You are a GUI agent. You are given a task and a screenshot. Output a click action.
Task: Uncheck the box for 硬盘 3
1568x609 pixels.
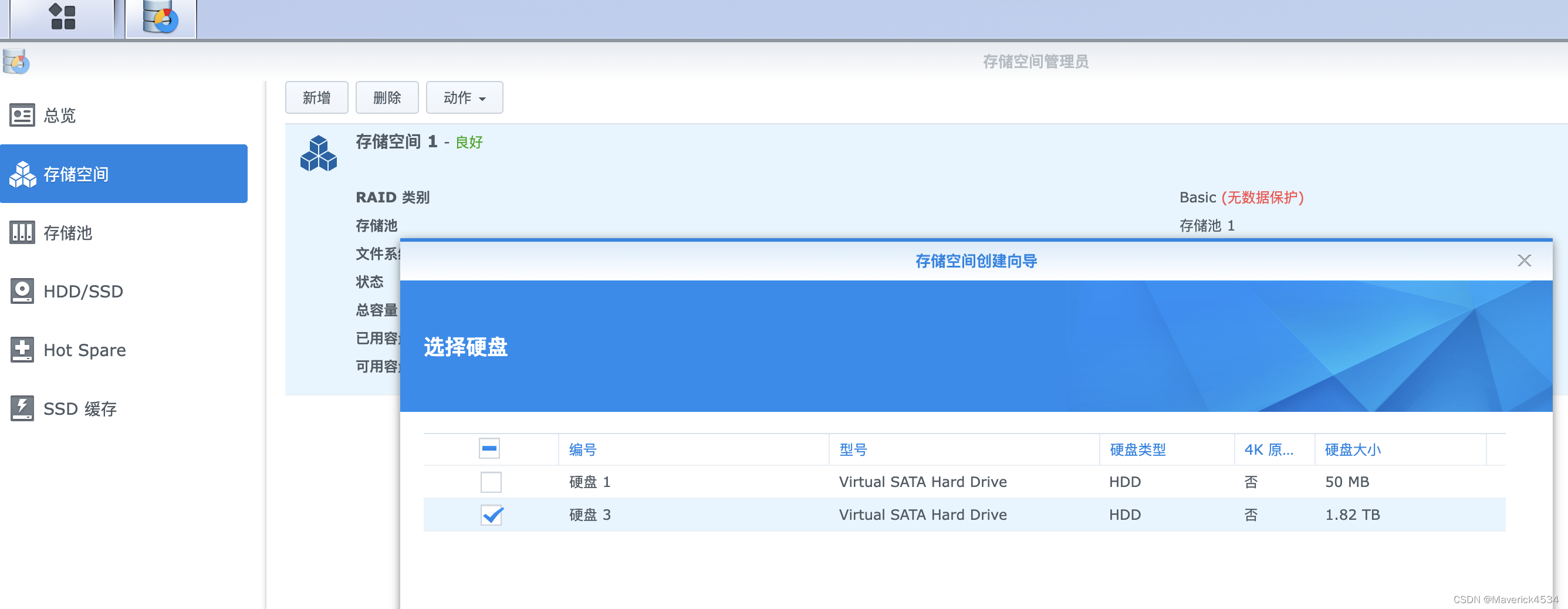coord(491,515)
